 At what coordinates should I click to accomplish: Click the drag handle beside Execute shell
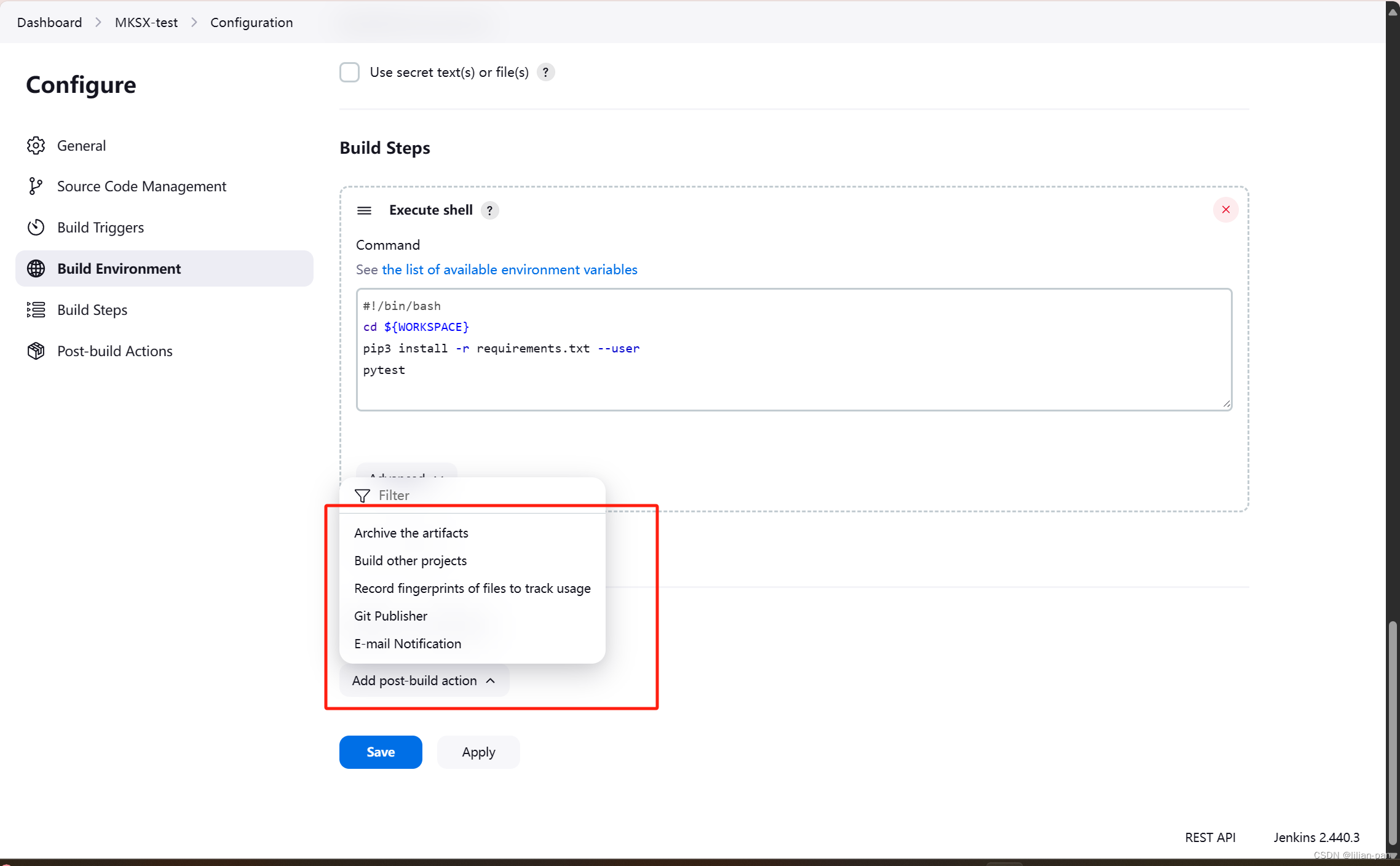pos(364,210)
